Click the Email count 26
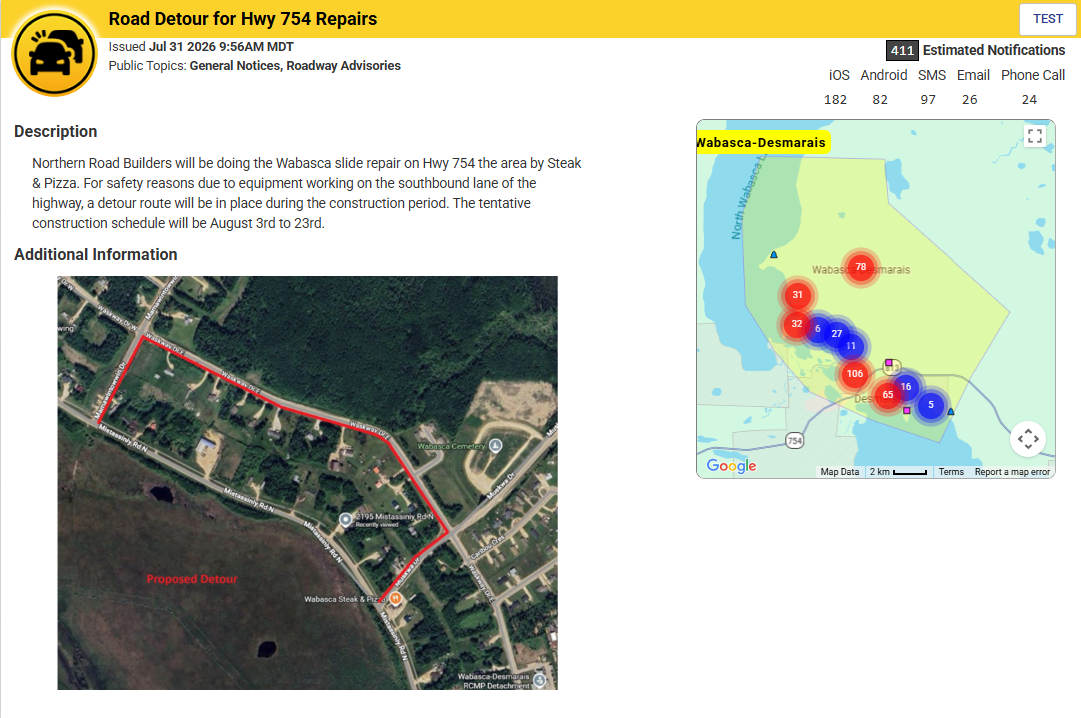This screenshot has height=718, width=1081. [969, 99]
